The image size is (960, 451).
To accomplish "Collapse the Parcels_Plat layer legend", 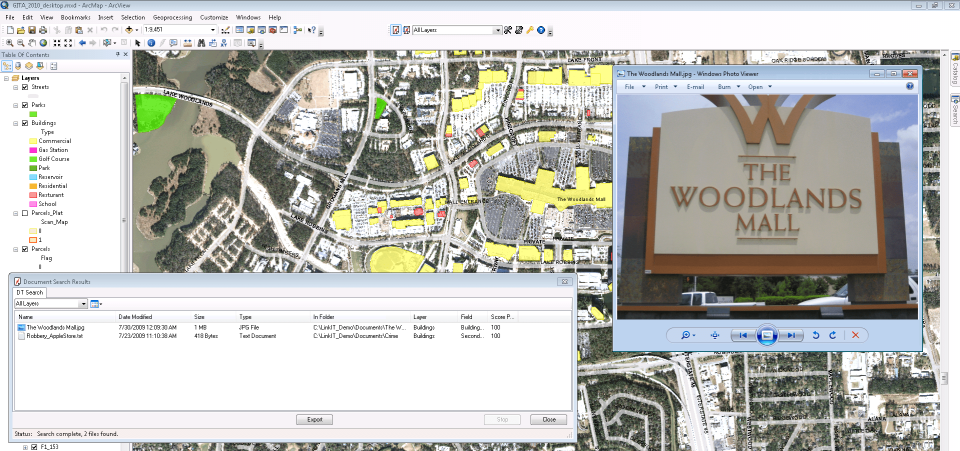I will click(x=16, y=213).
